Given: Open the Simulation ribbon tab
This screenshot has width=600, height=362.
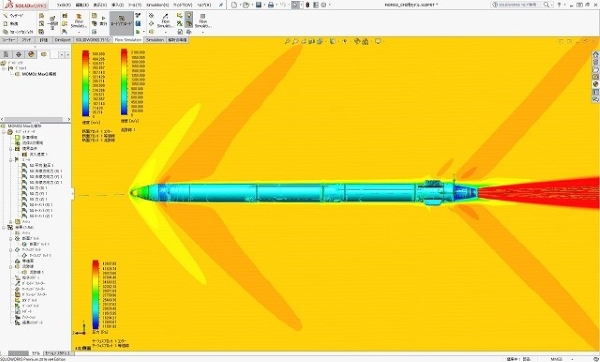Looking at the screenshot, I should pyautogui.click(x=155, y=40).
